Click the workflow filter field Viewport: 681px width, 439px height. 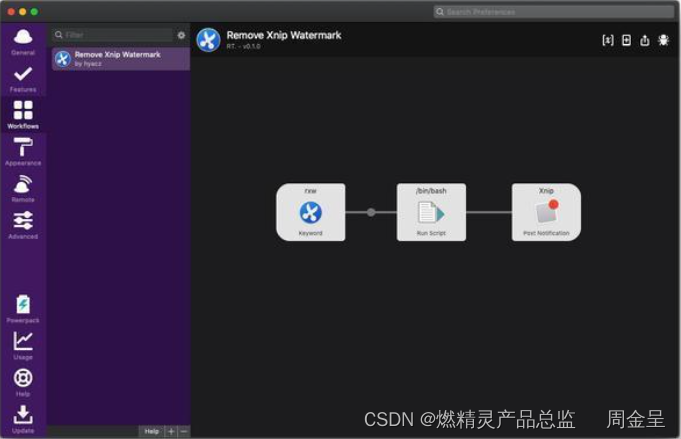pos(112,35)
